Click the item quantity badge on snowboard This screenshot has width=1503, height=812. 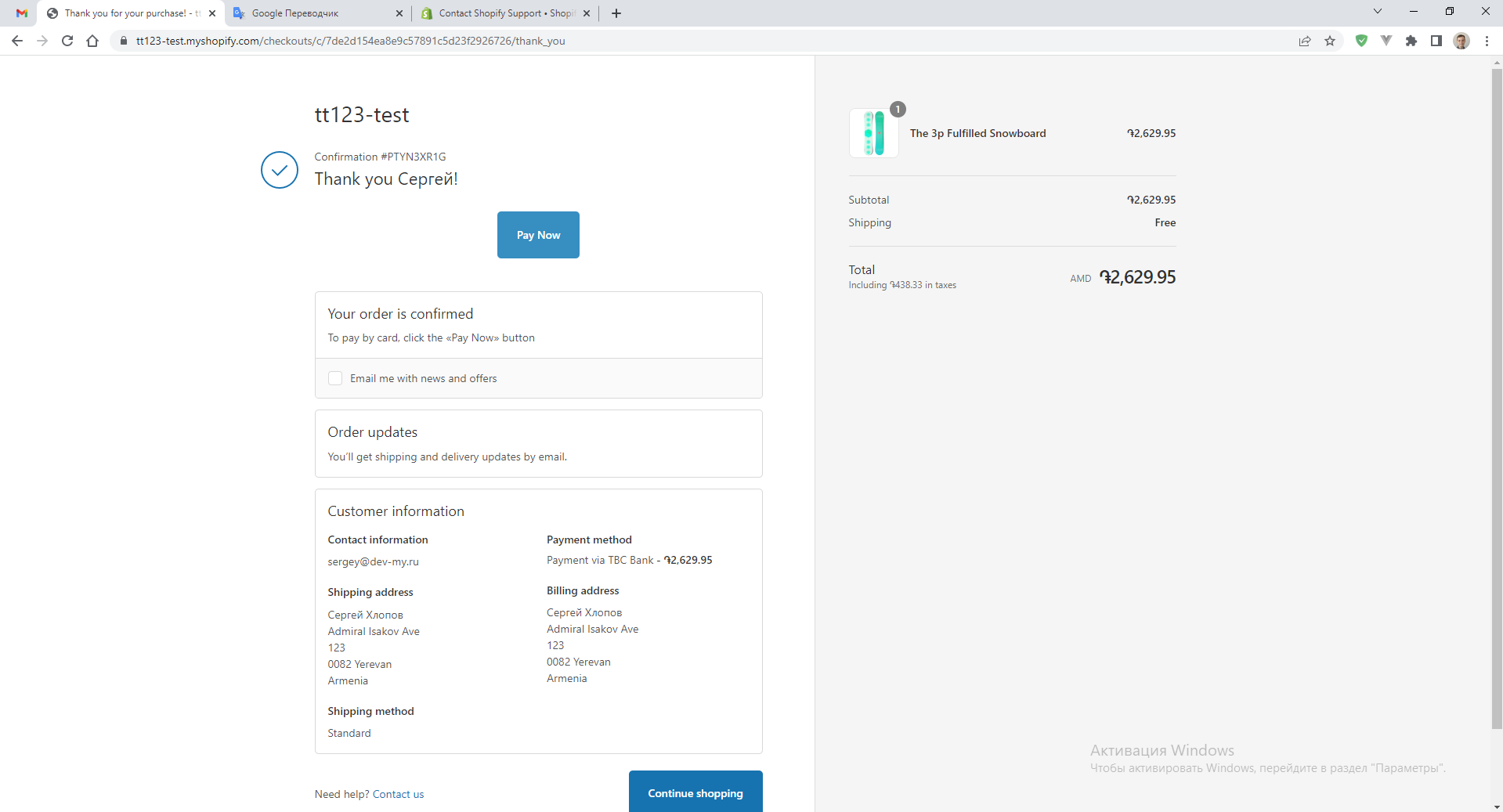pyautogui.click(x=898, y=110)
